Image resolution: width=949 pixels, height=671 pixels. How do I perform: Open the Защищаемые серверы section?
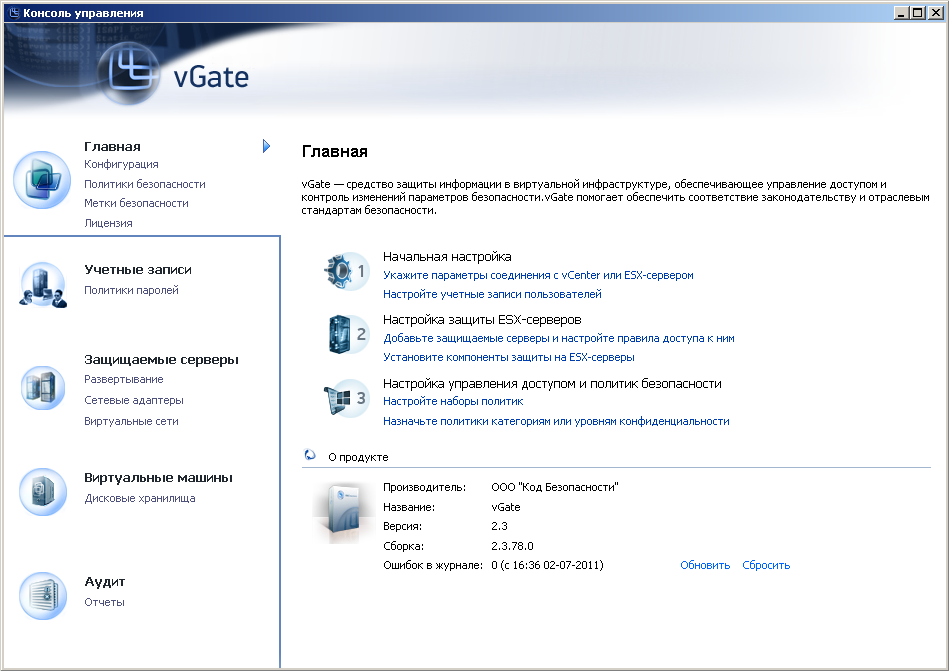coord(161,359)
